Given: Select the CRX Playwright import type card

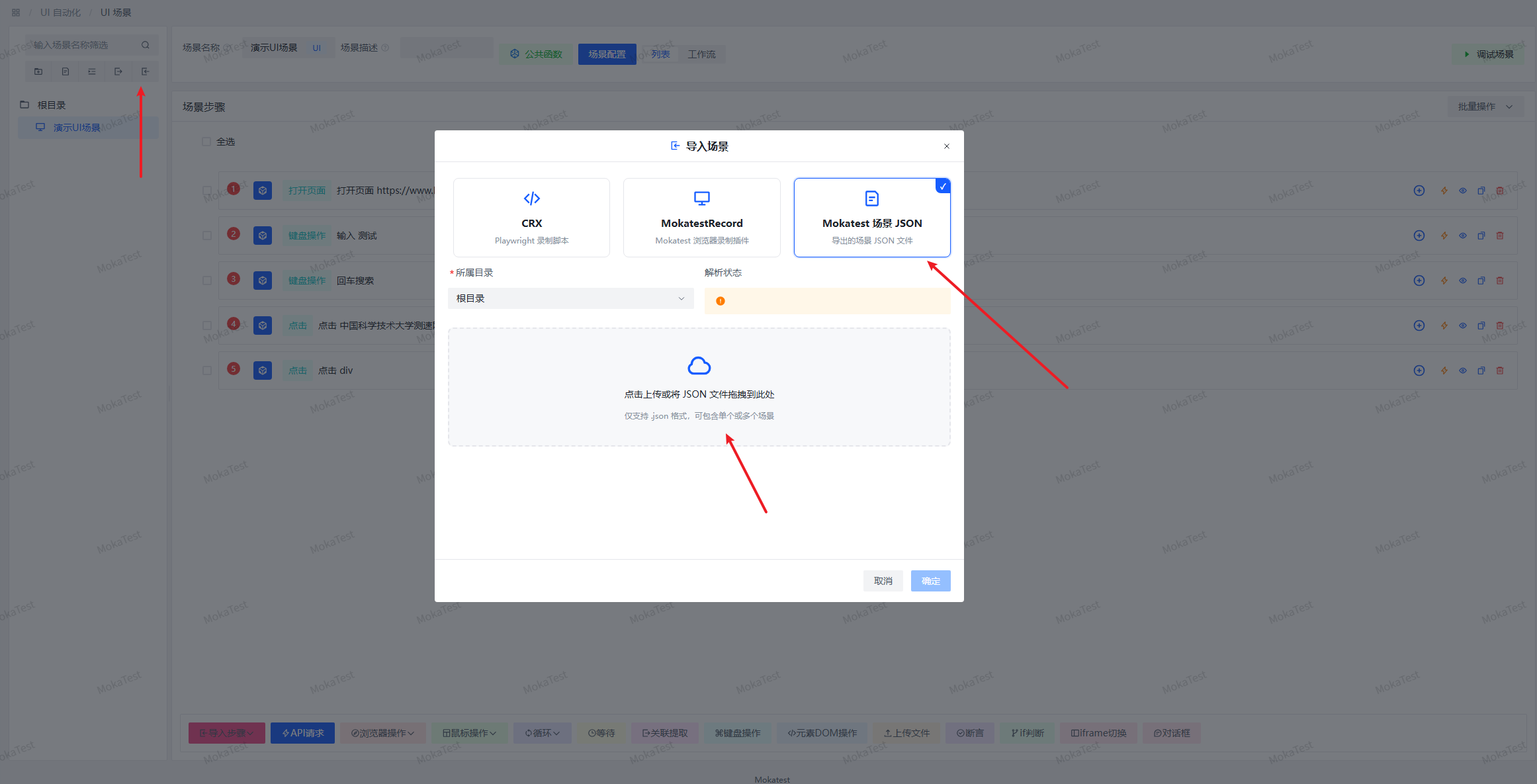Looking at the screenshot, I should [531, 218].
